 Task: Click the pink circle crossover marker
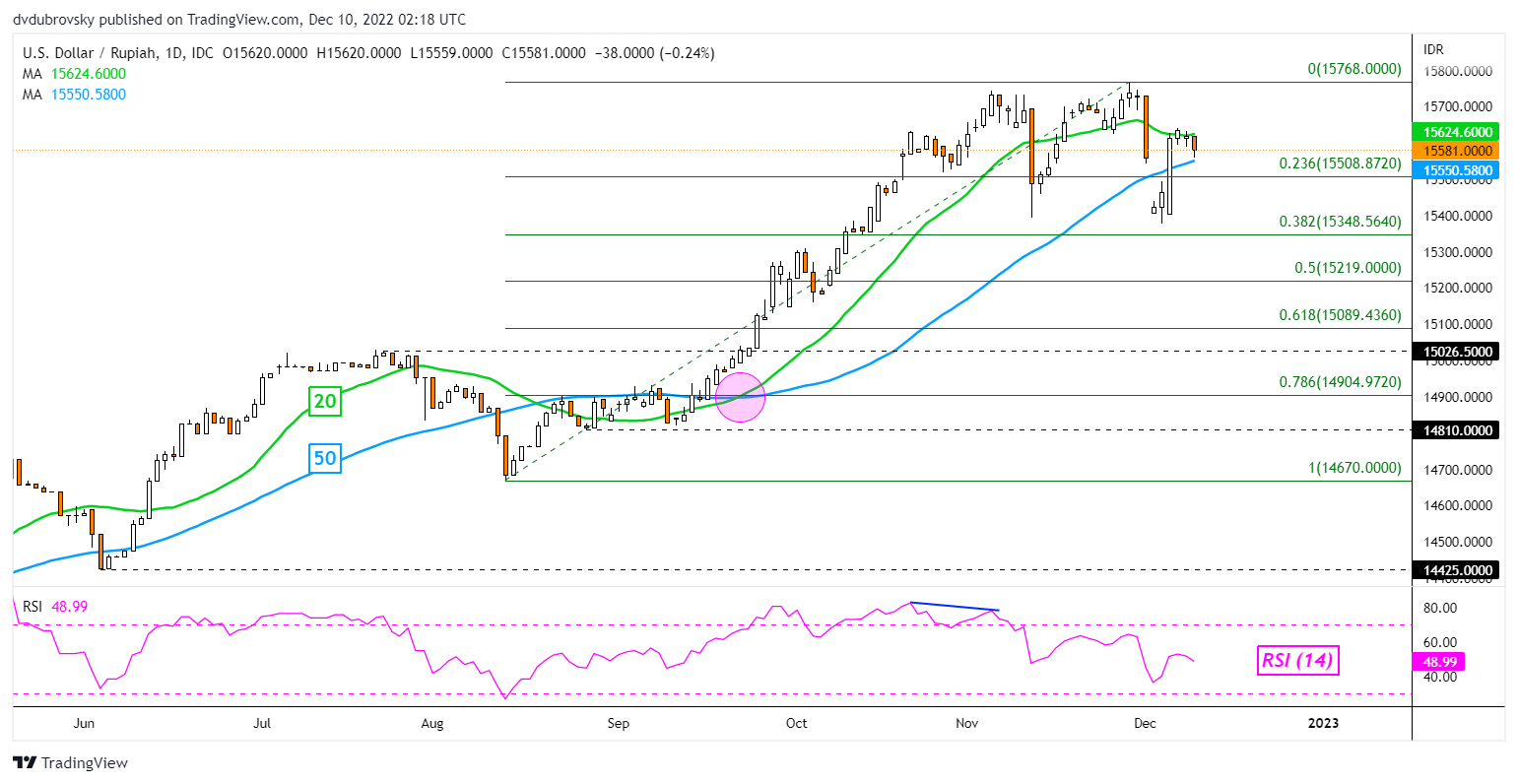[x=740, y=396]
